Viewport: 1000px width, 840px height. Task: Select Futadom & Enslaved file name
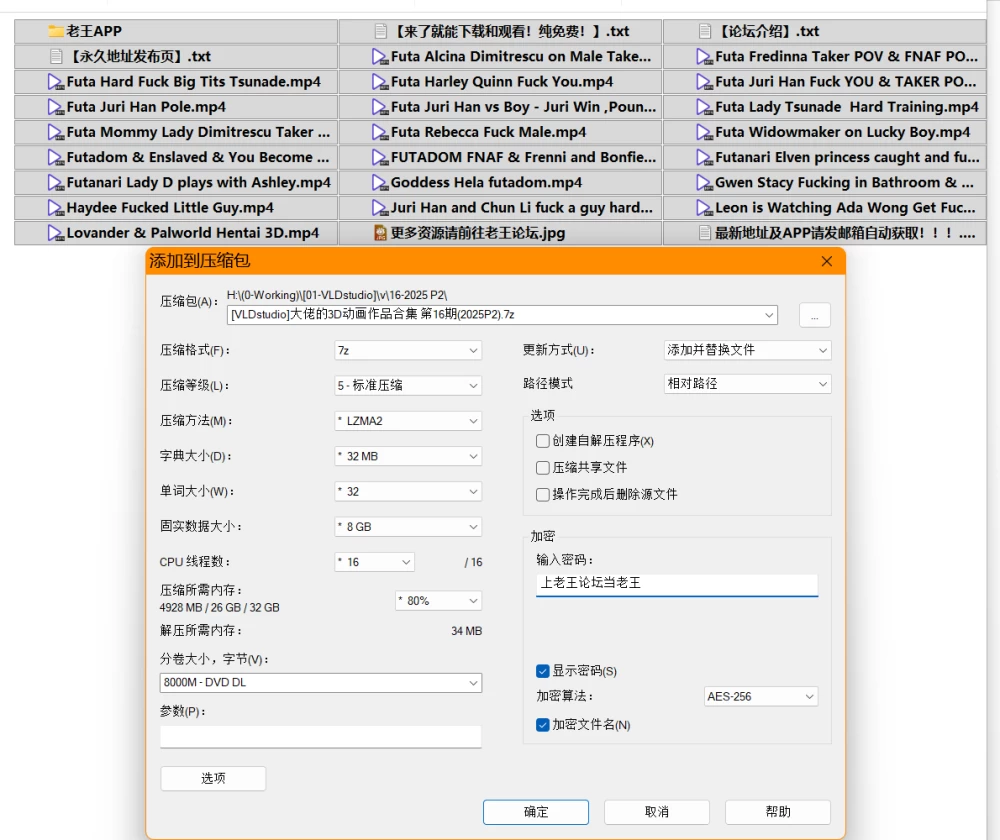click(198, 158)
